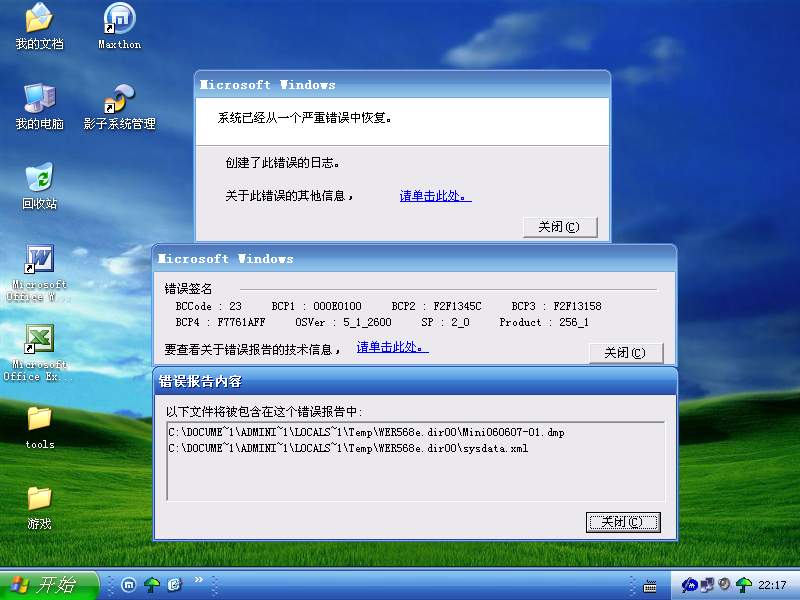This screenshot has width=800, height=600.
Task: Click the keyboard language bar icon
Action: coord(650,586)
